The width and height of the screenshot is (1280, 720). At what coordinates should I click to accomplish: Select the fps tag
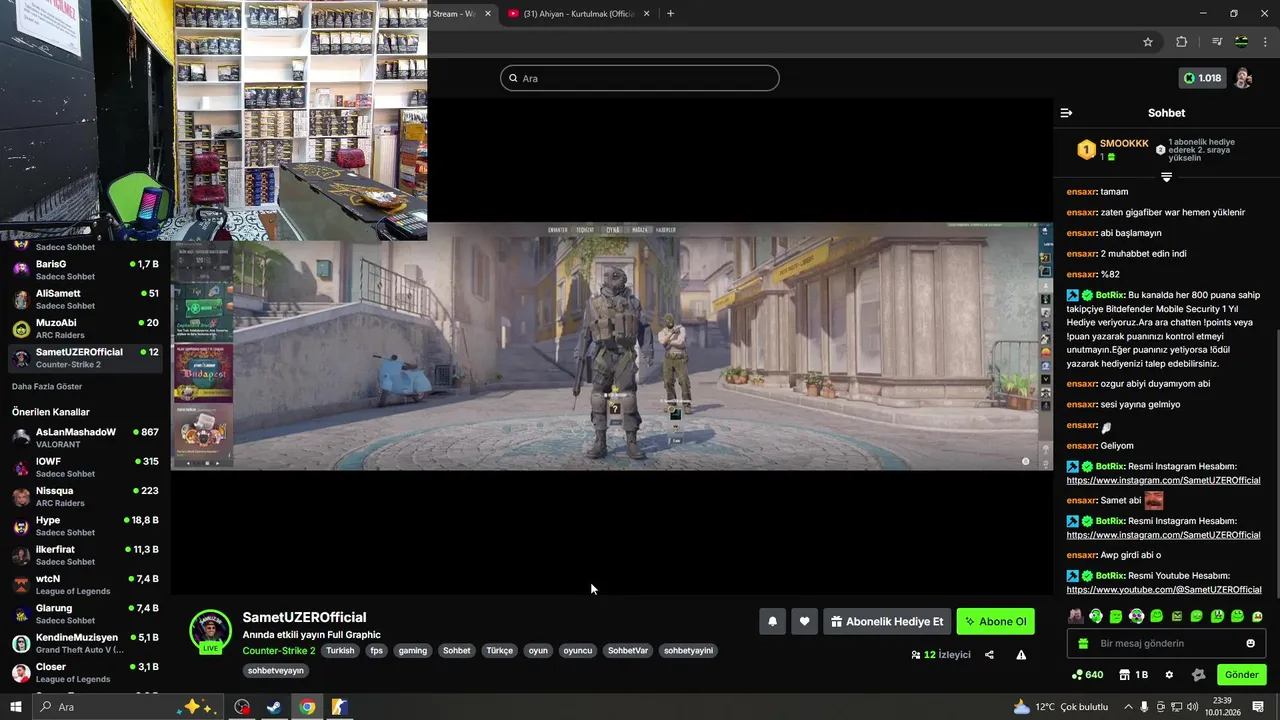376,650
